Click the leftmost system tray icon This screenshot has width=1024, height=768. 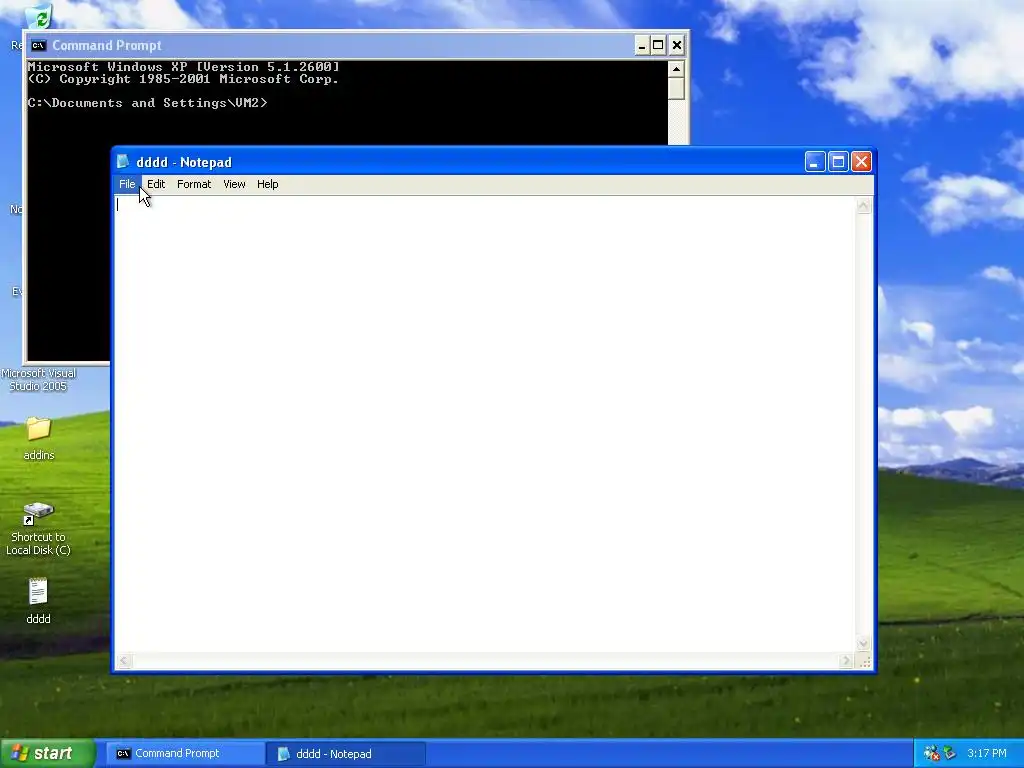pyautogui.click(x=931, y=754)
